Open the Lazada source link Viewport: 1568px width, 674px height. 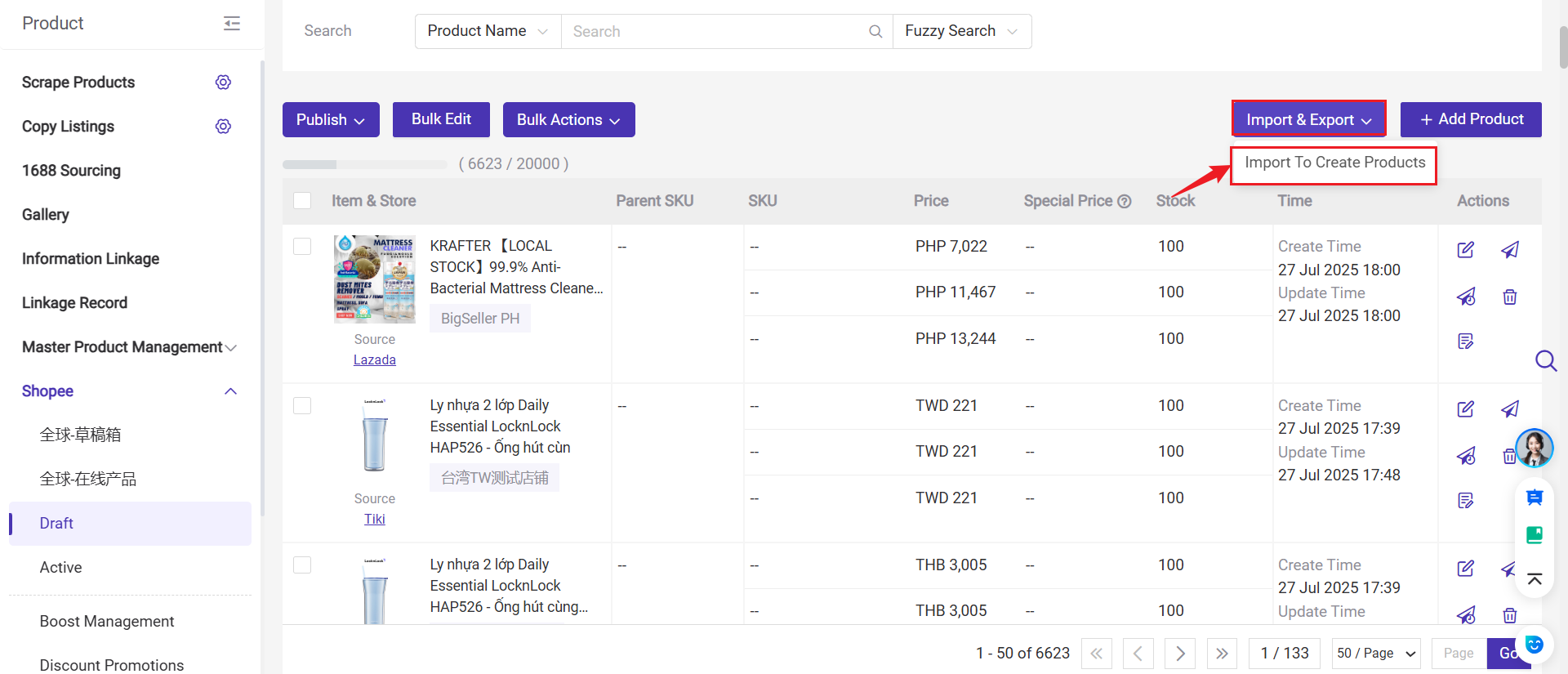pos(375,359)
